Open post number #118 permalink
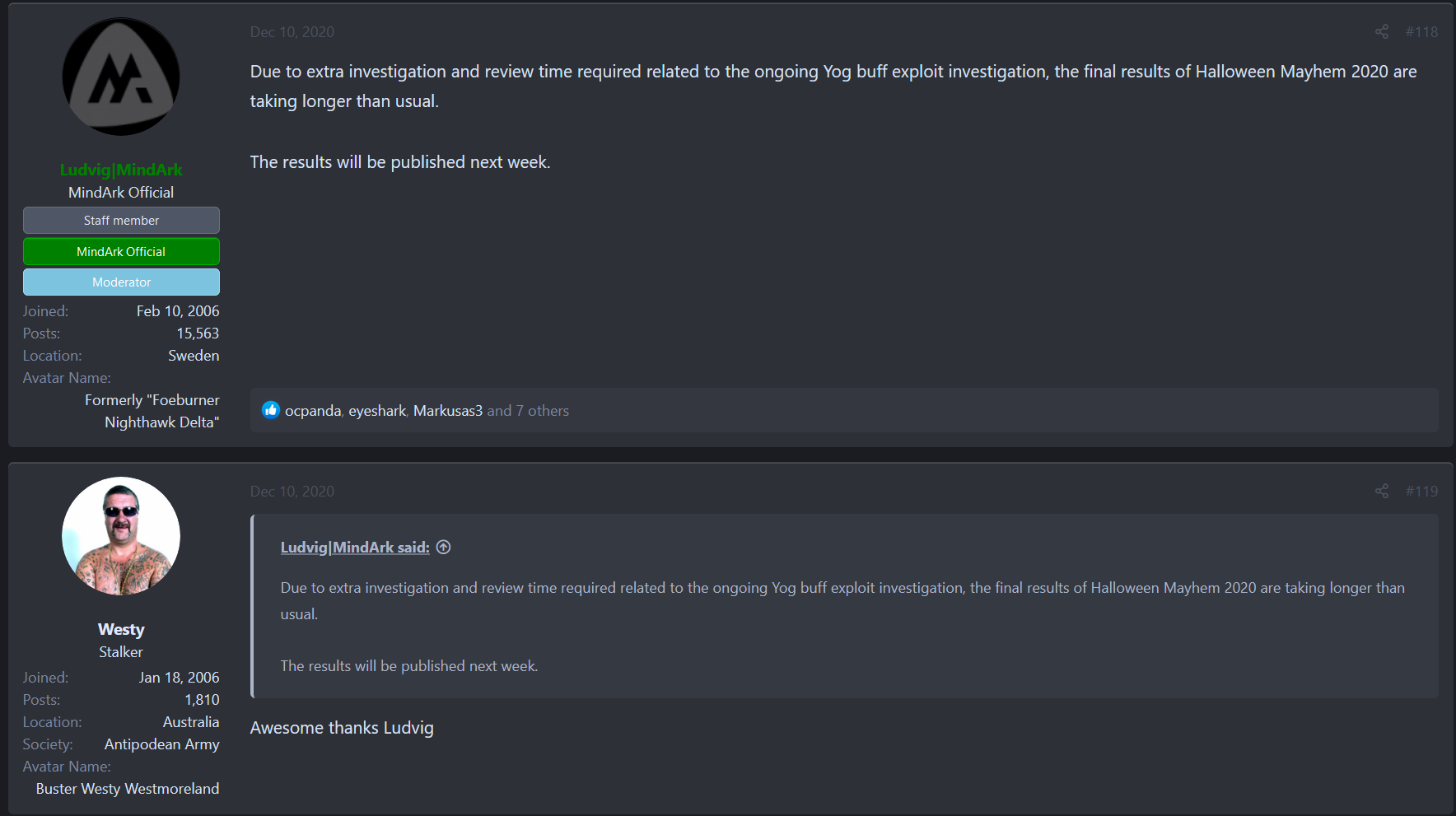Screen dimensions: 1456x816 (1421, 32)
